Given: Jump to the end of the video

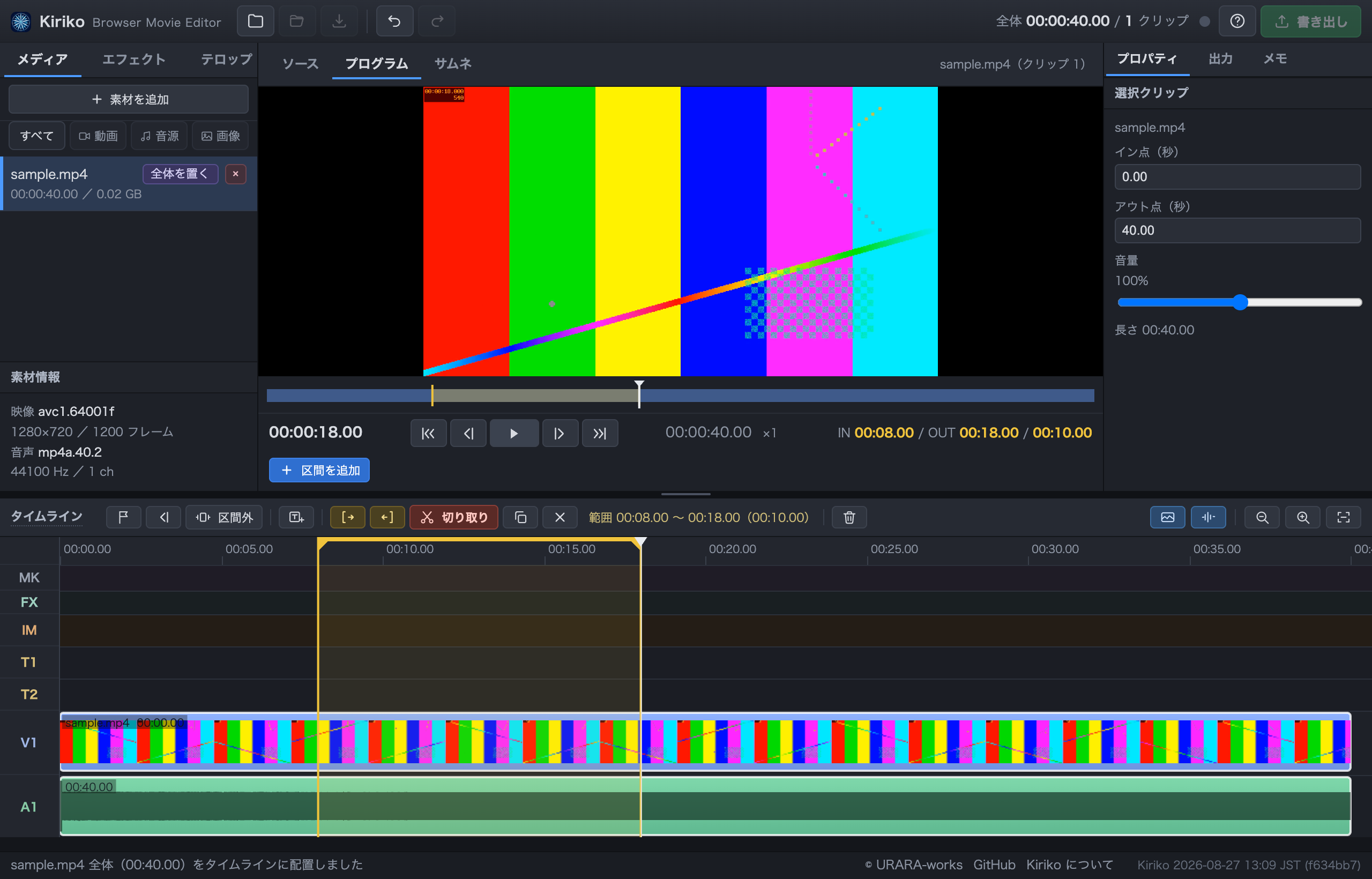Looking at the screenshot, I should point(599,433).
